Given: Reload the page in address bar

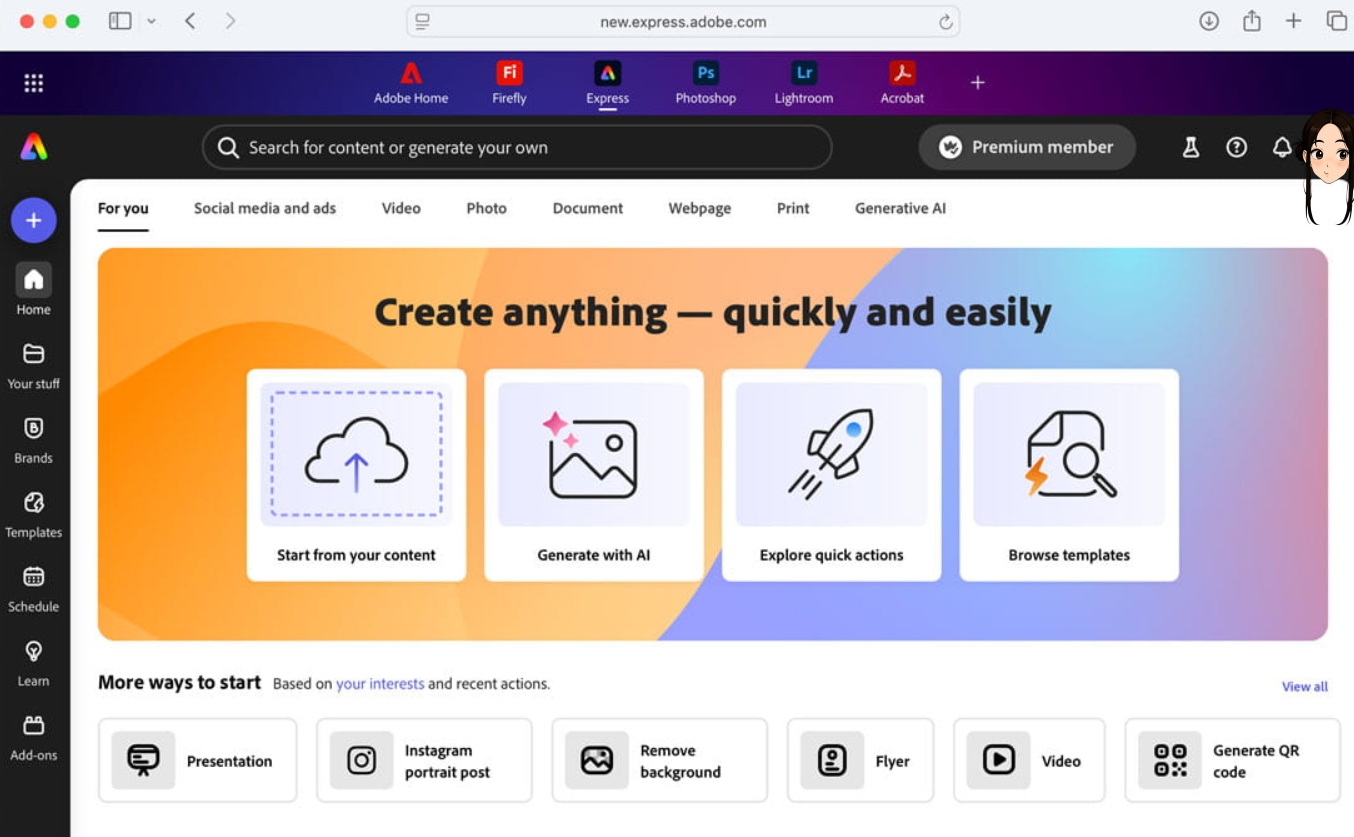Looking at the screenshot, I should 945,22.
